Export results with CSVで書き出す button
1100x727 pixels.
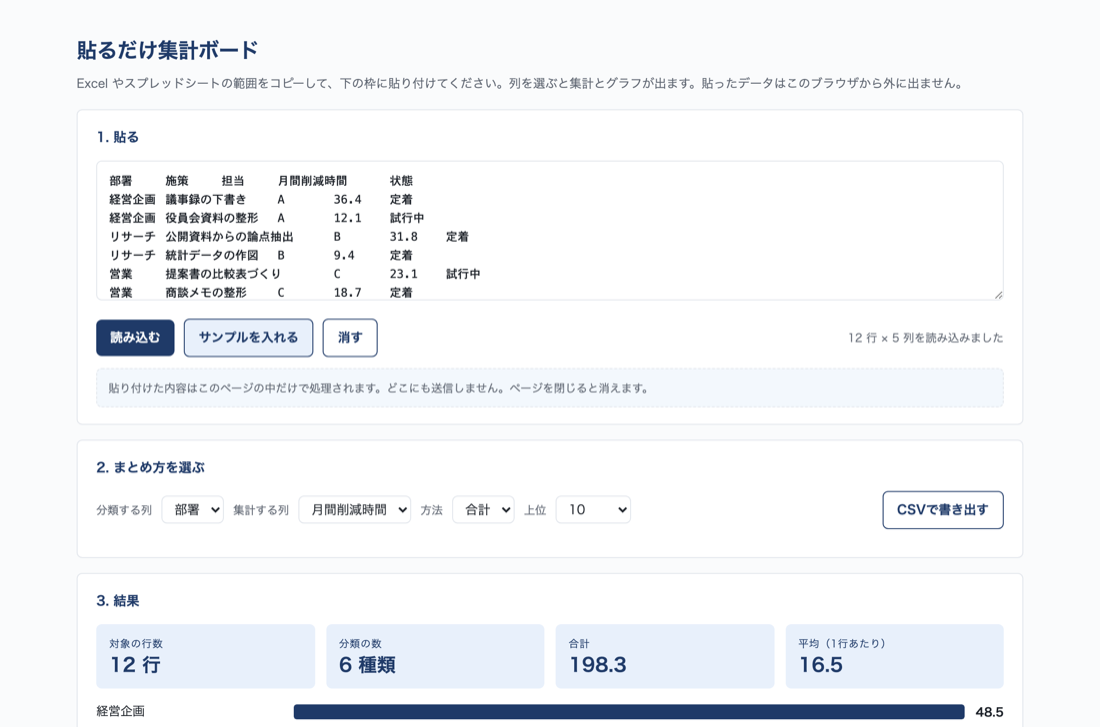942,509
